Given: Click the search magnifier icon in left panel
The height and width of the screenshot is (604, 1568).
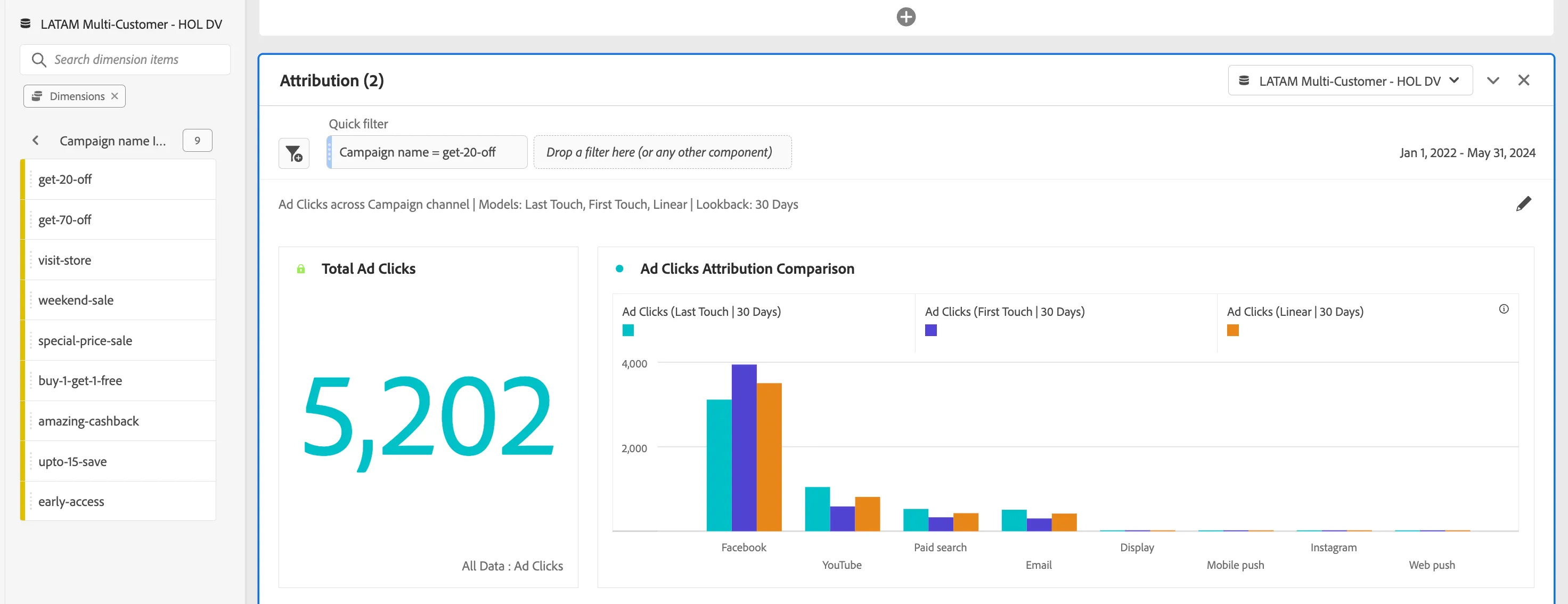Looking at the screenshot, I should click(39, 60).
